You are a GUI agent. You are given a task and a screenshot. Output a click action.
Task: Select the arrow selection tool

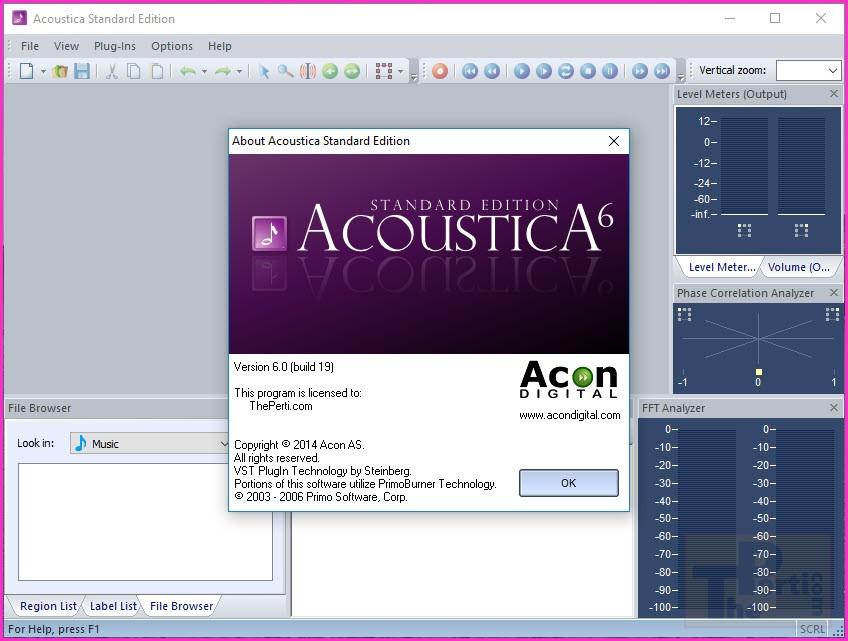(263, 71)
